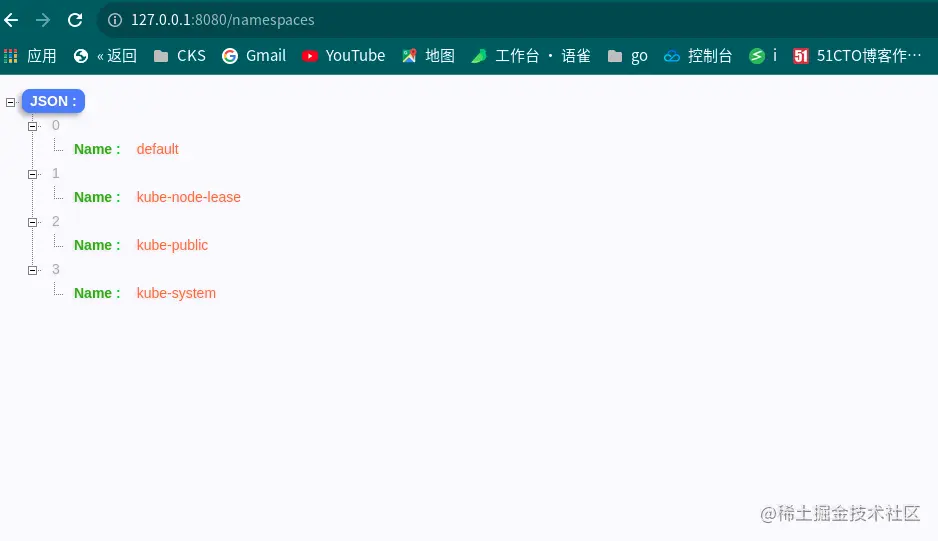Open the CKS bookmark folder
938x541 pixels.
[x=179, y=56]
